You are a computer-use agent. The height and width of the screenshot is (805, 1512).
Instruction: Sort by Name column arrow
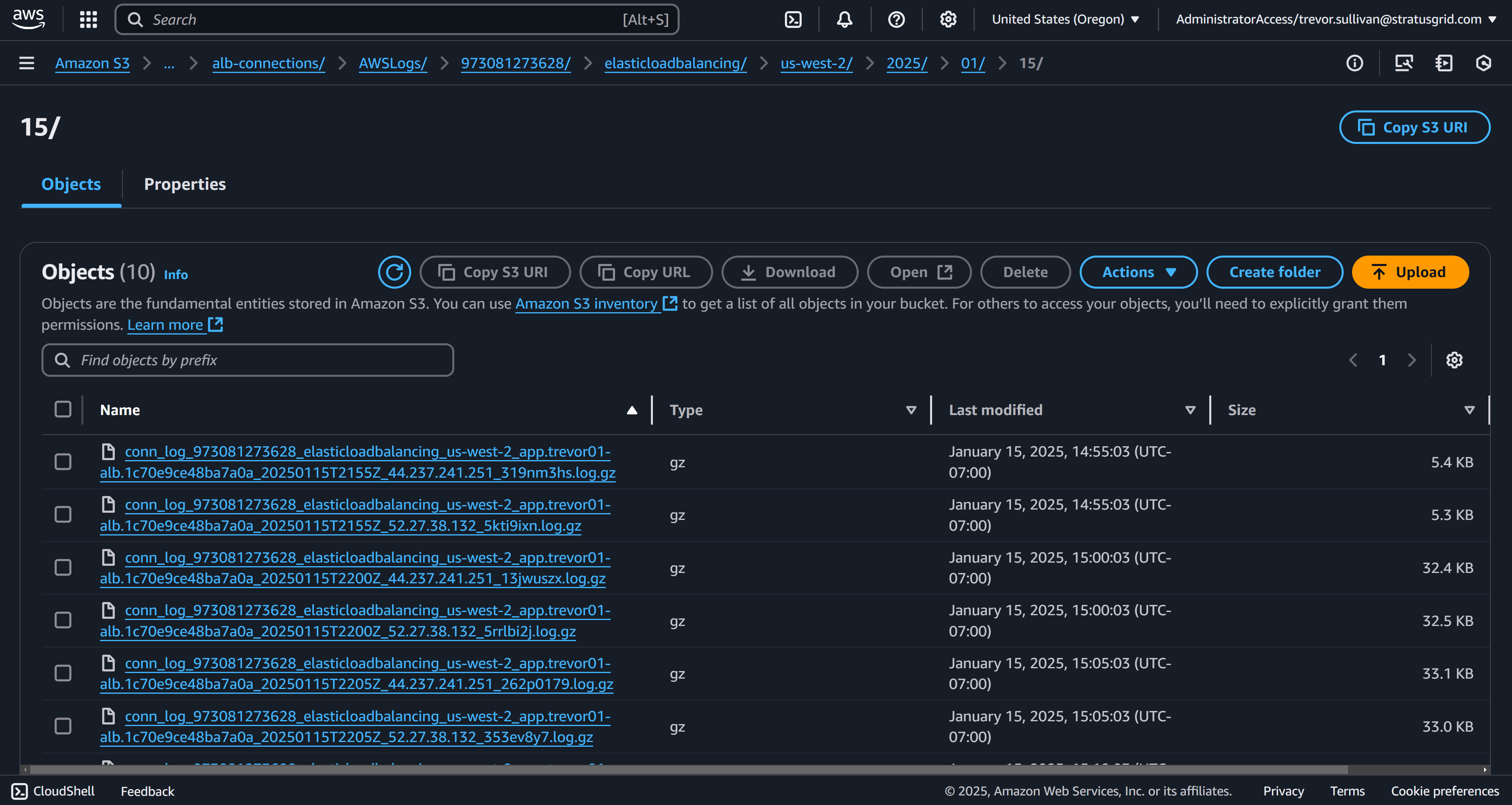[632, 410]
